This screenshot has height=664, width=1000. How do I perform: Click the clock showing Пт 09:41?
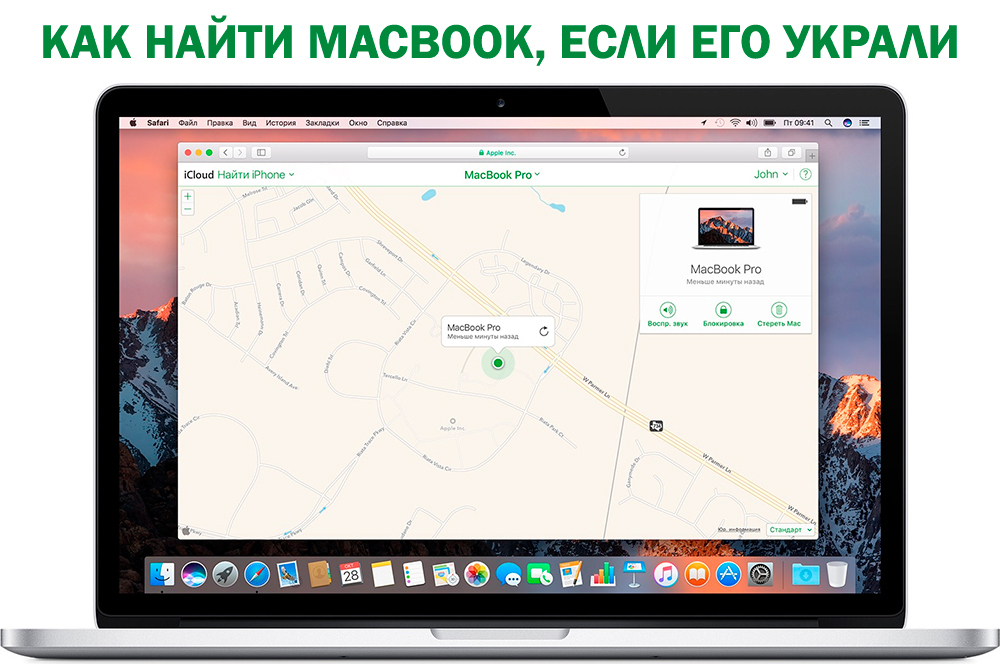(x=798, y=122)
